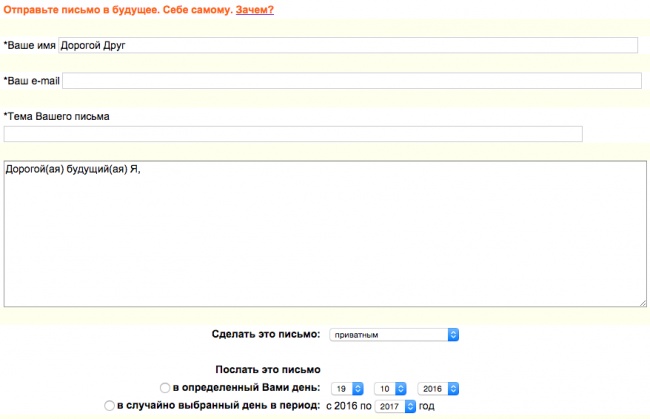
Task: Click the "в определенный Вами день" label text
Action: coord(246,388)
